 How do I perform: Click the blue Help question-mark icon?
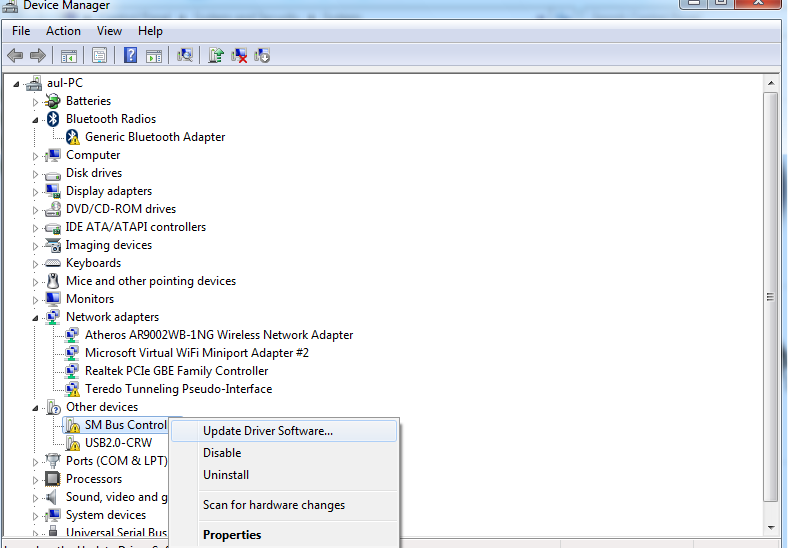coord(130,55)
